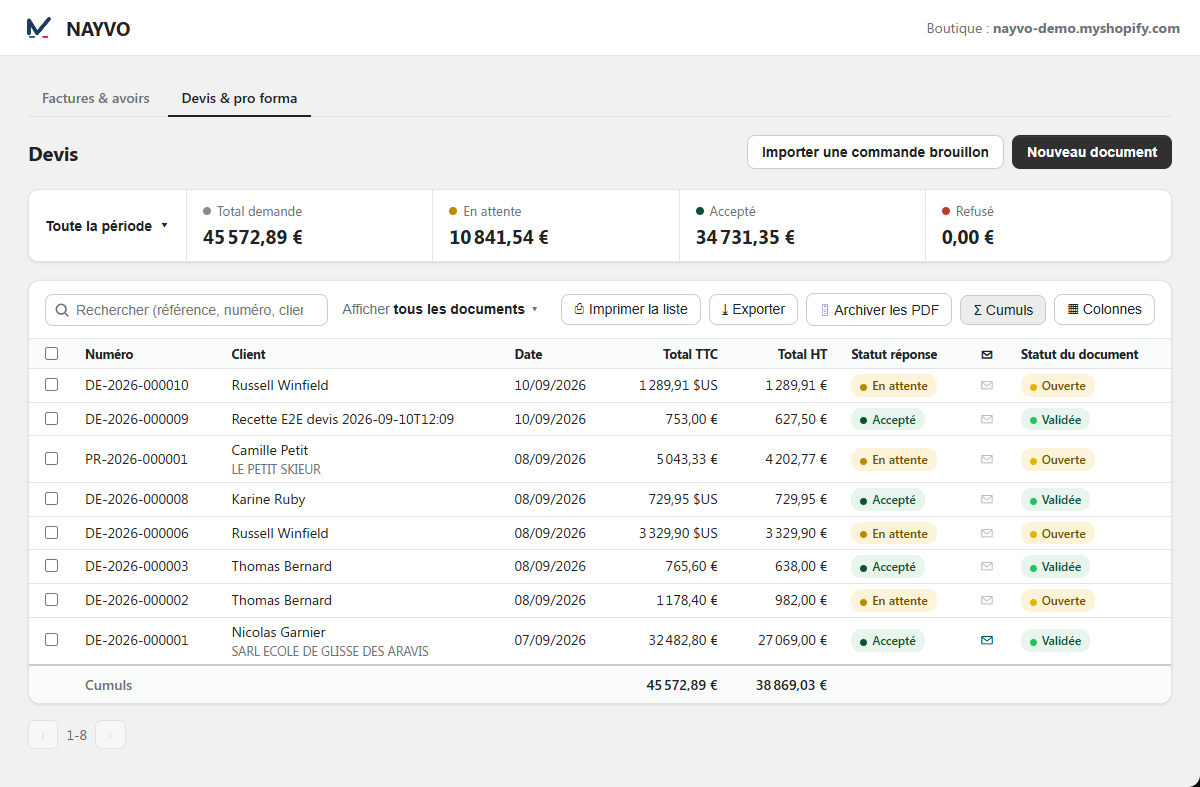
Task: Switch to Factures & avoirs tab
Action: click(x=96, y=98)
